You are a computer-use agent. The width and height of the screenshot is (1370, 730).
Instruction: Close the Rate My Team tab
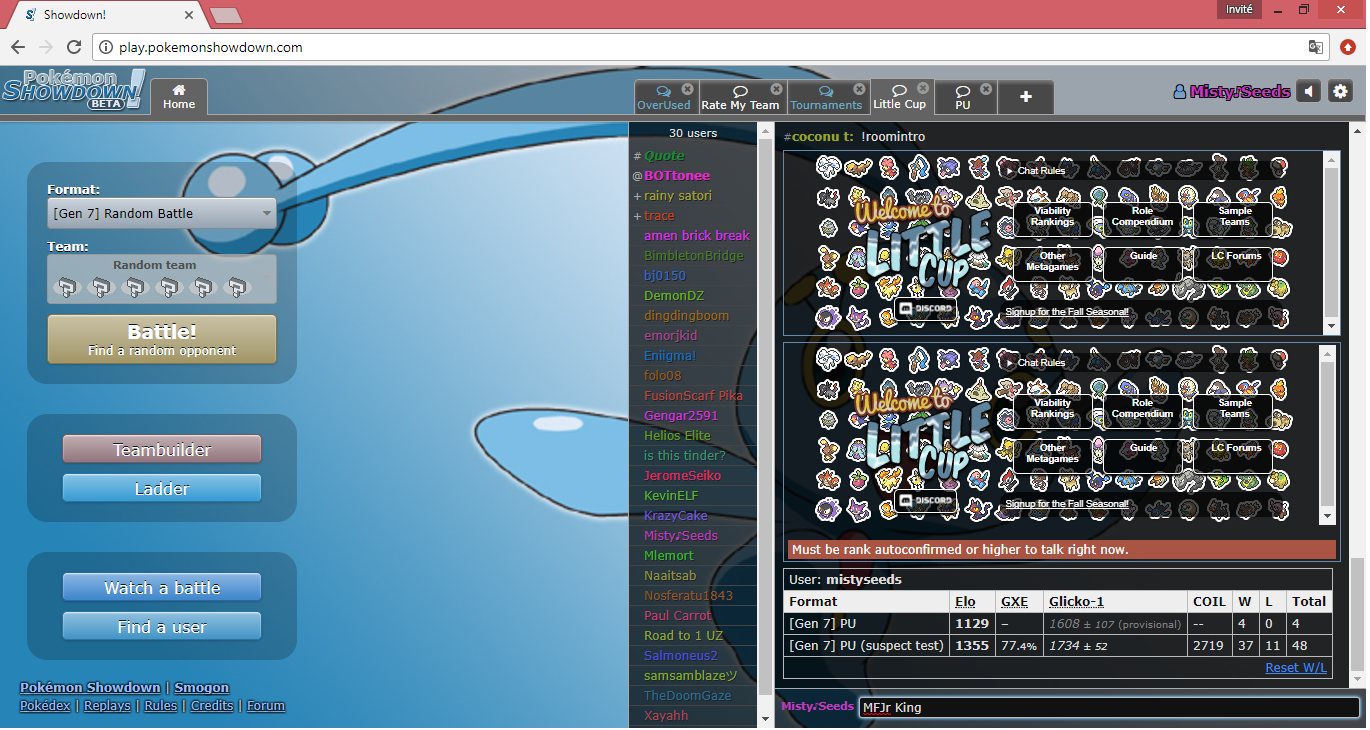point(777,89)
